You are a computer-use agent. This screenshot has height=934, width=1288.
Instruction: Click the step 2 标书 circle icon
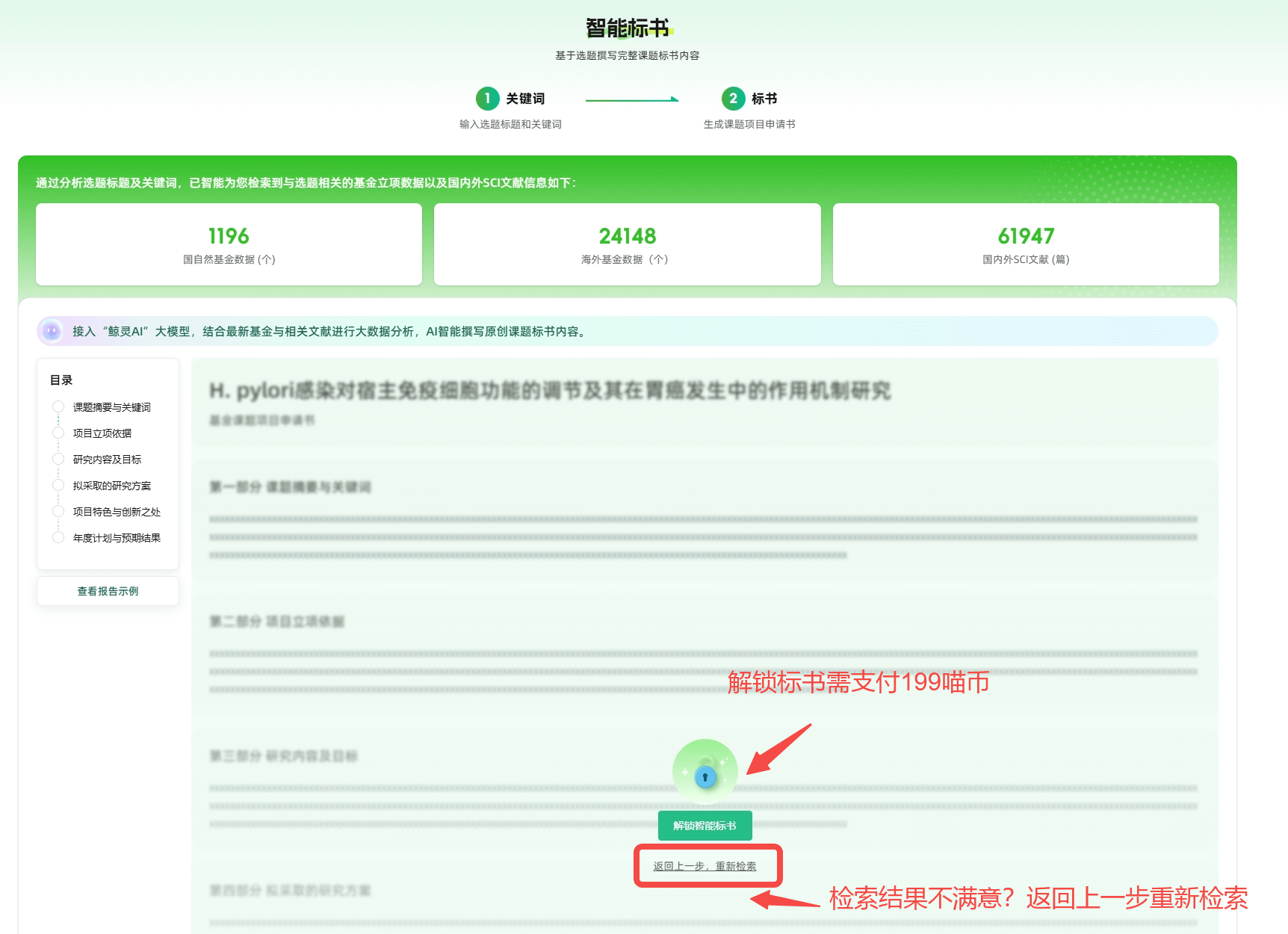[733, 99]
